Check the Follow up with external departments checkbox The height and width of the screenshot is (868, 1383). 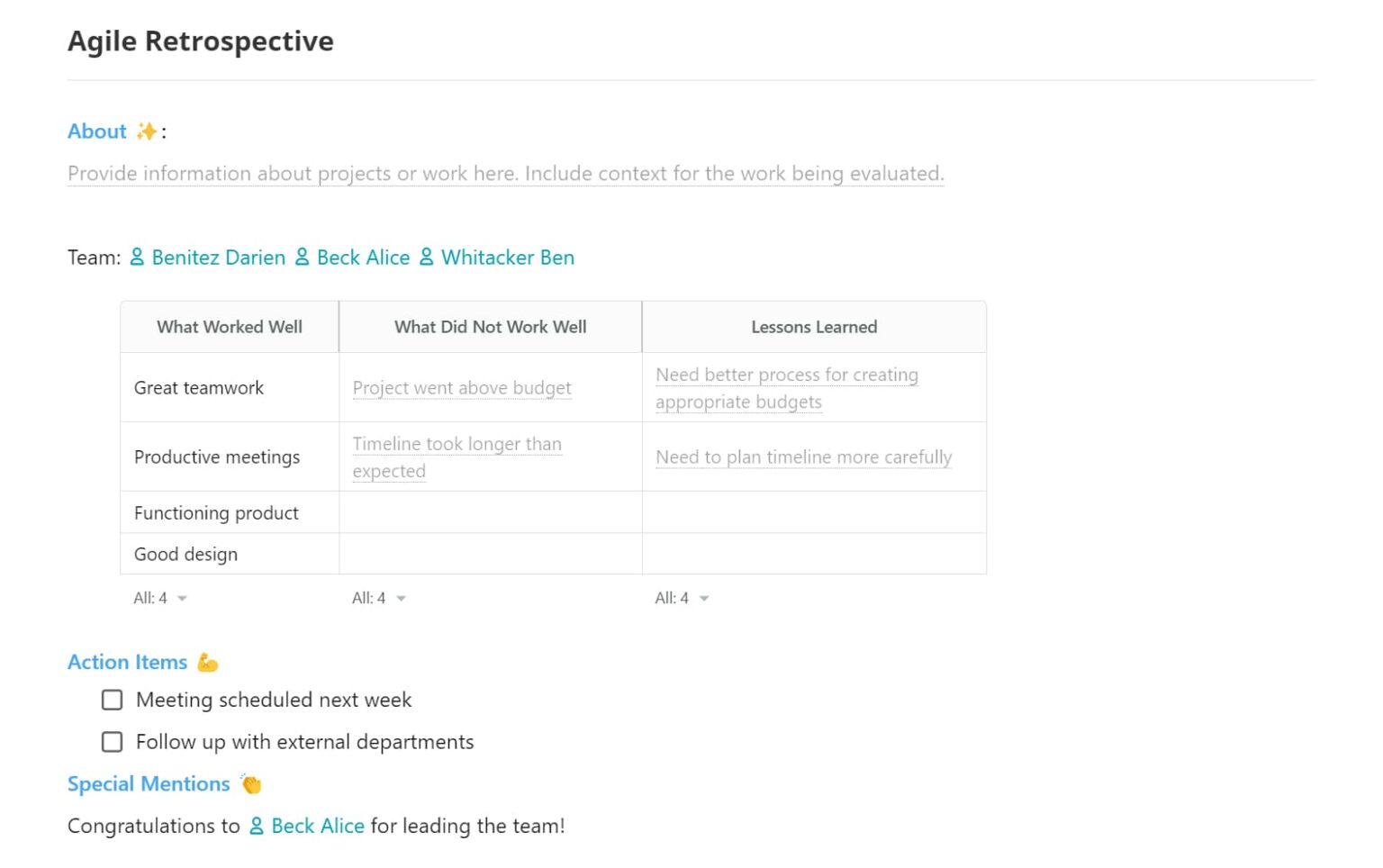(112, 742)
